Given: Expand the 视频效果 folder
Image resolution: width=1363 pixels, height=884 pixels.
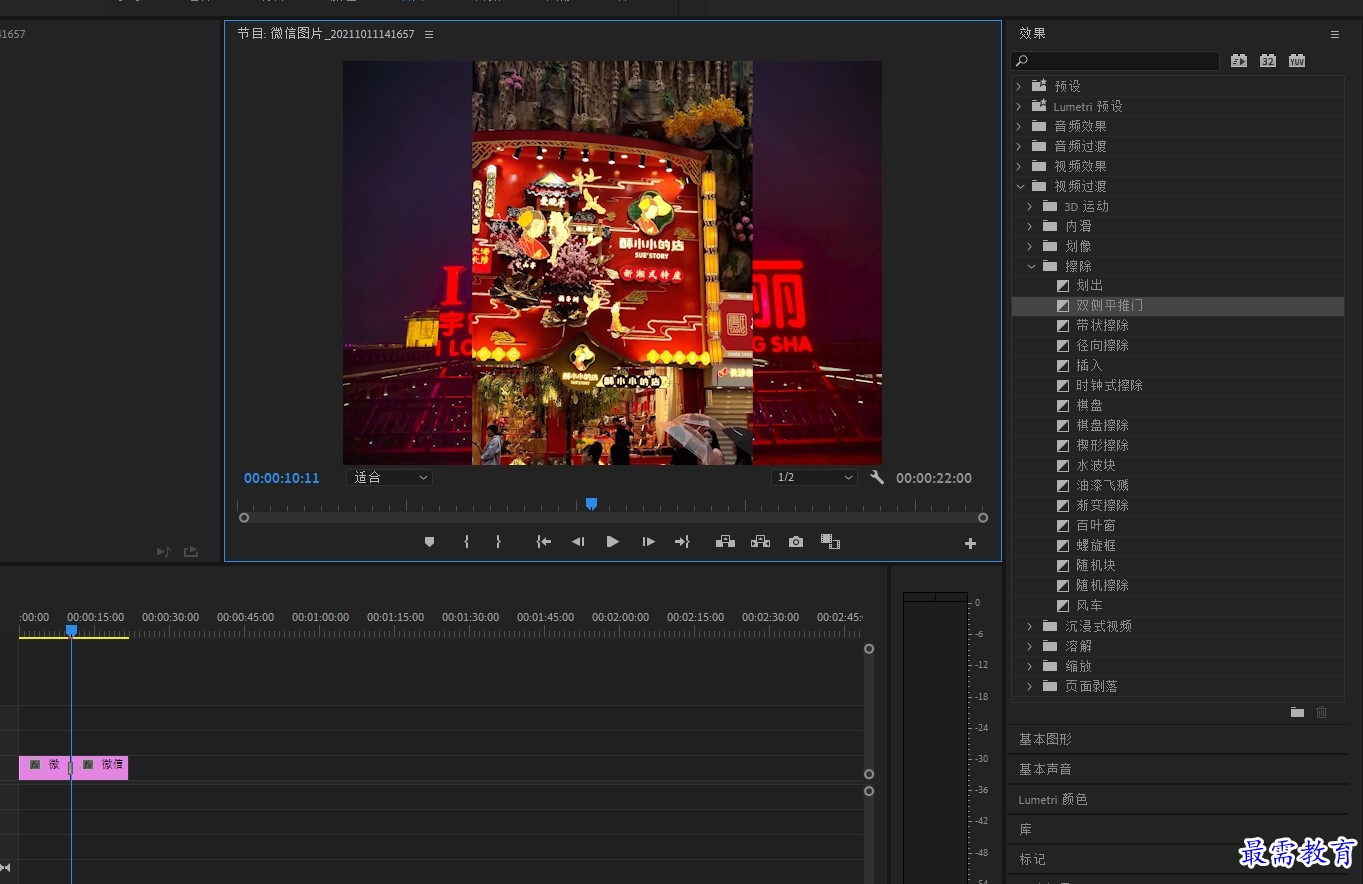Looking at the screenshot, I should 1019,166.
